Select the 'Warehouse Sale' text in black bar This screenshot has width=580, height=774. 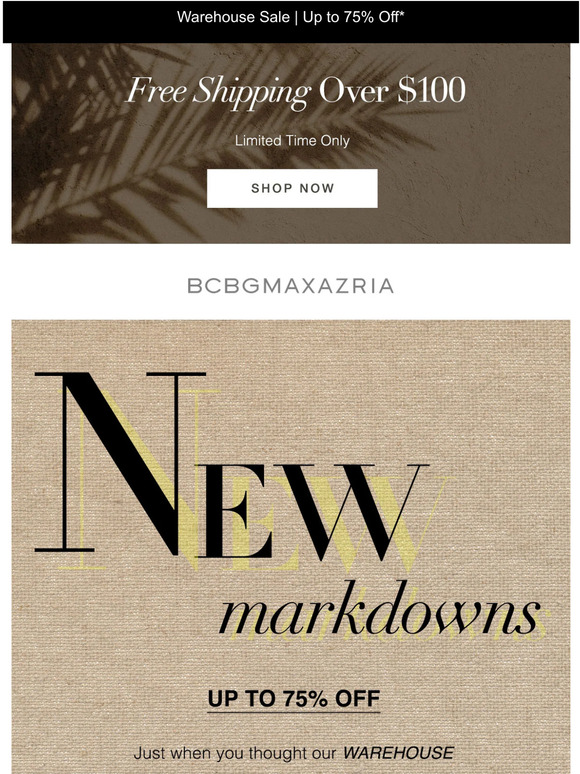[x=233, y=17]
